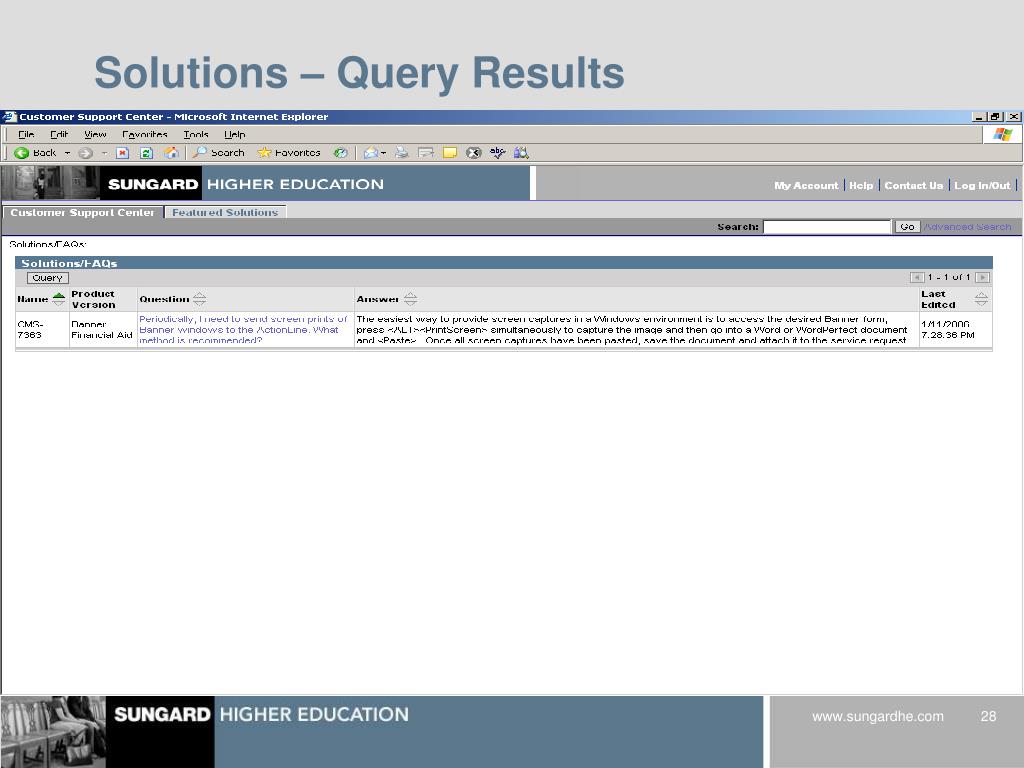The width and height of the screenshot is (1024, 768).
Task: Open the Favorites menu
Action: pyautogui.click(x=145, y=135)
